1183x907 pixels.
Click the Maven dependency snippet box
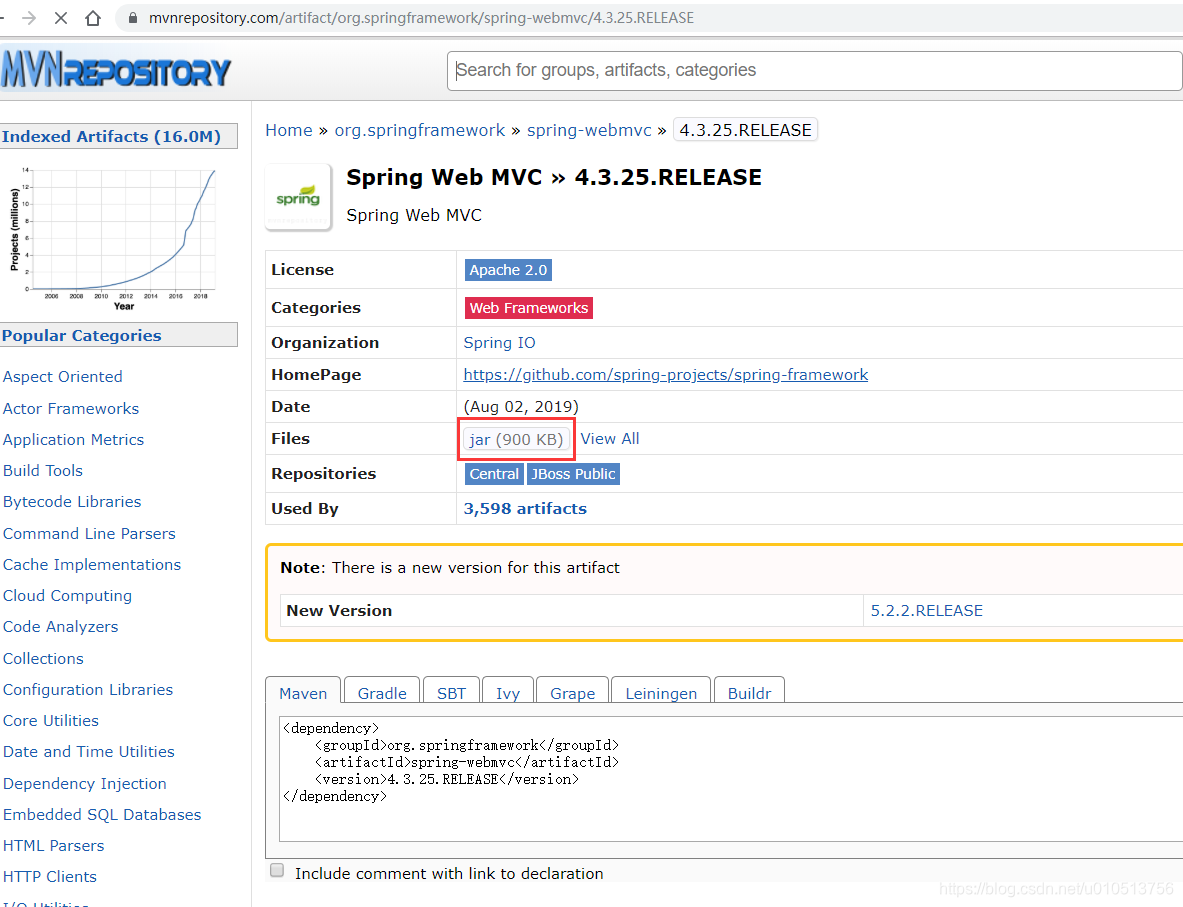(x=730, y=779)
